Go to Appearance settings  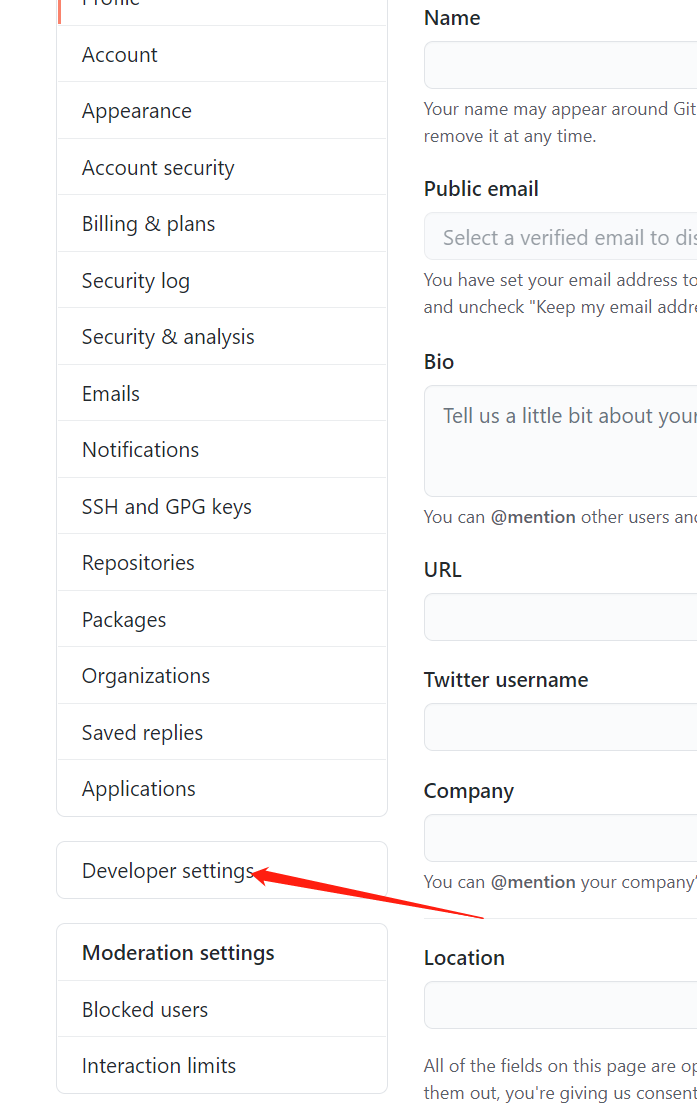tap(137, 111)
